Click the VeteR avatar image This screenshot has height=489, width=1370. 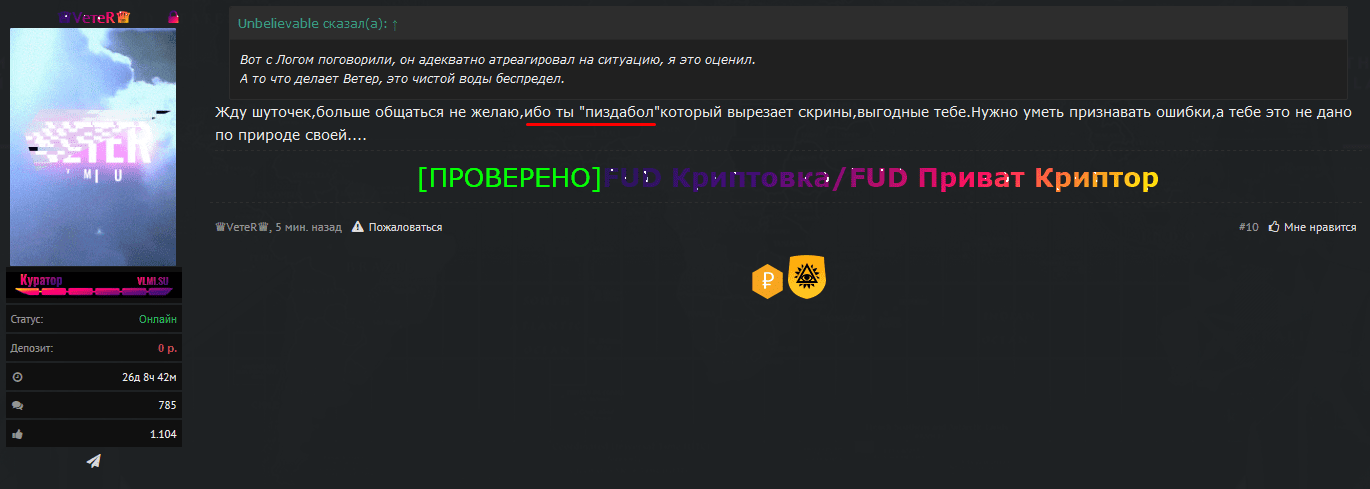tap(93, 148)
